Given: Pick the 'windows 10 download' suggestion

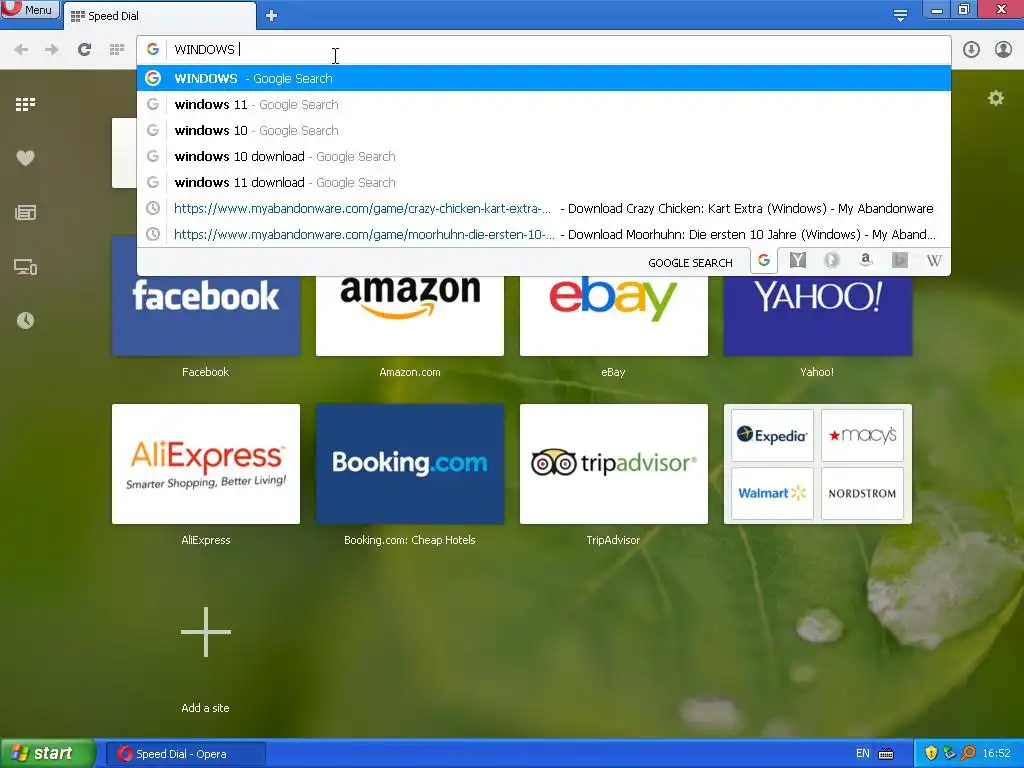Looking at the screenshot, I should 543,157.
